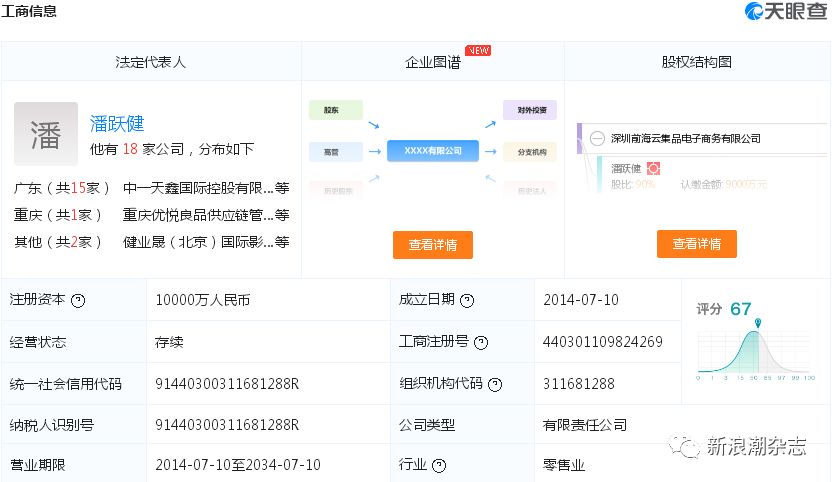Select 统一社会信用代码 value 91440300311681288R
The image size is (833, 482).
[227, 384]
